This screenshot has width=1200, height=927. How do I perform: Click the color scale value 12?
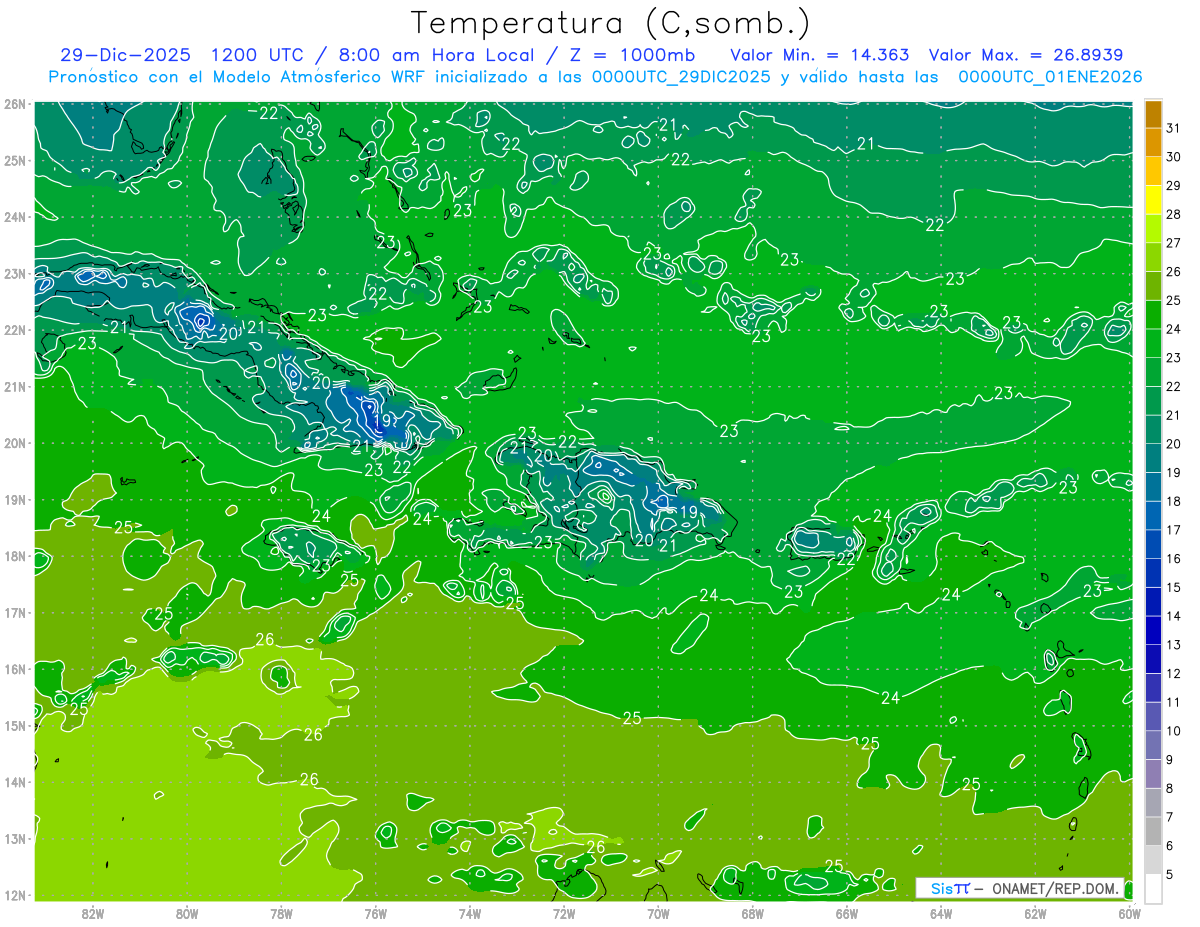pos(1174,674)
